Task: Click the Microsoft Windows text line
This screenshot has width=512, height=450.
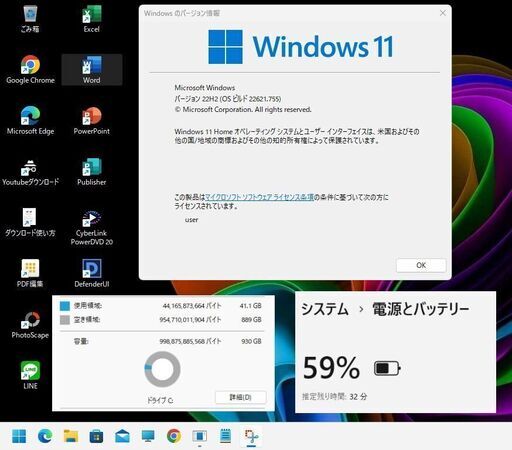Action: [x=205, y=88]
